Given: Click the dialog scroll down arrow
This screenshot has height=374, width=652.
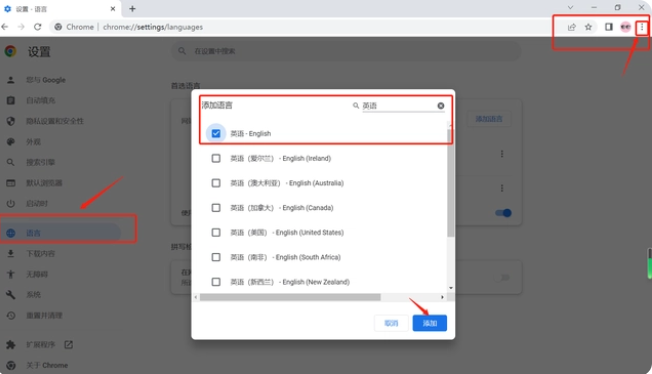Looking at the screenshot, I should coord(451,288).
